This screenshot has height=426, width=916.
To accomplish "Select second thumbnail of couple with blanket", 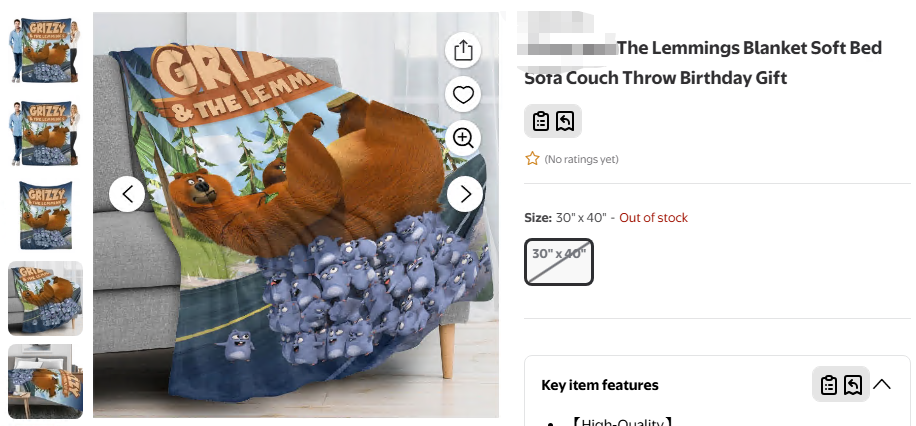I will (x=45, y=133).
